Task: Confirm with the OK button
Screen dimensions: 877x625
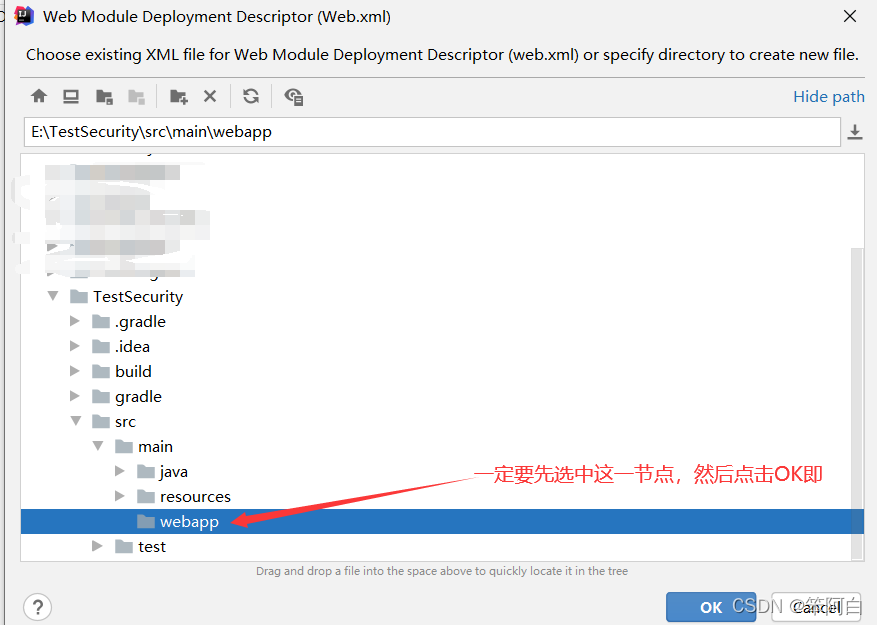Action: point(711,607)
